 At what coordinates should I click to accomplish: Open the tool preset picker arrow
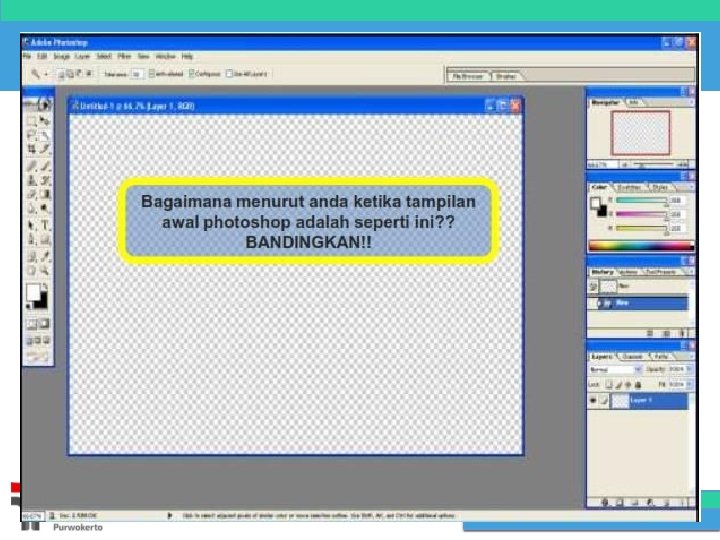pos(46,74)
